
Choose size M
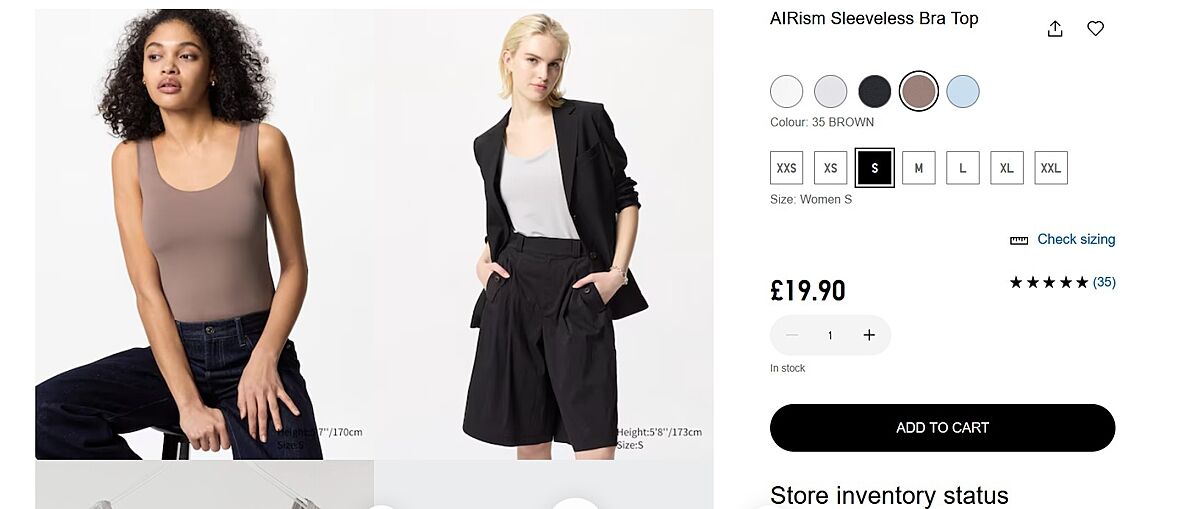pyautogui.click(x=919, y=168)
